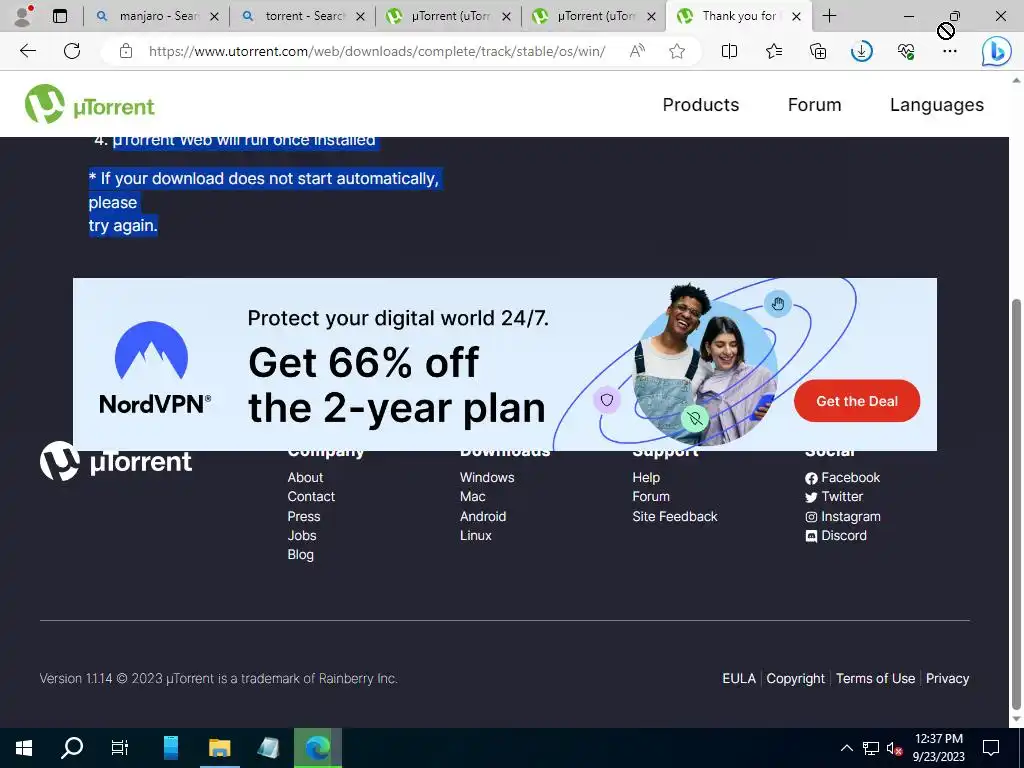Open the Mac download link
This screenshot has width=1024, height=768.
[x=472, y=496]
